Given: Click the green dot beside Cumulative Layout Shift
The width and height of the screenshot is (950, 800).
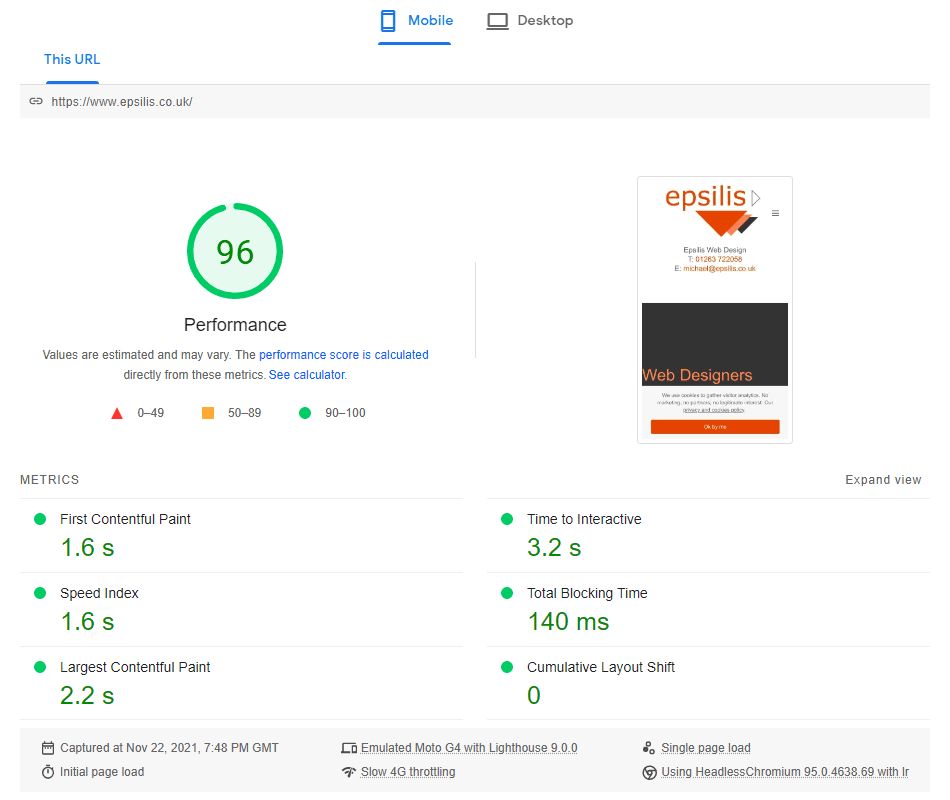Looking at the screenshot, I should [507, 667].
